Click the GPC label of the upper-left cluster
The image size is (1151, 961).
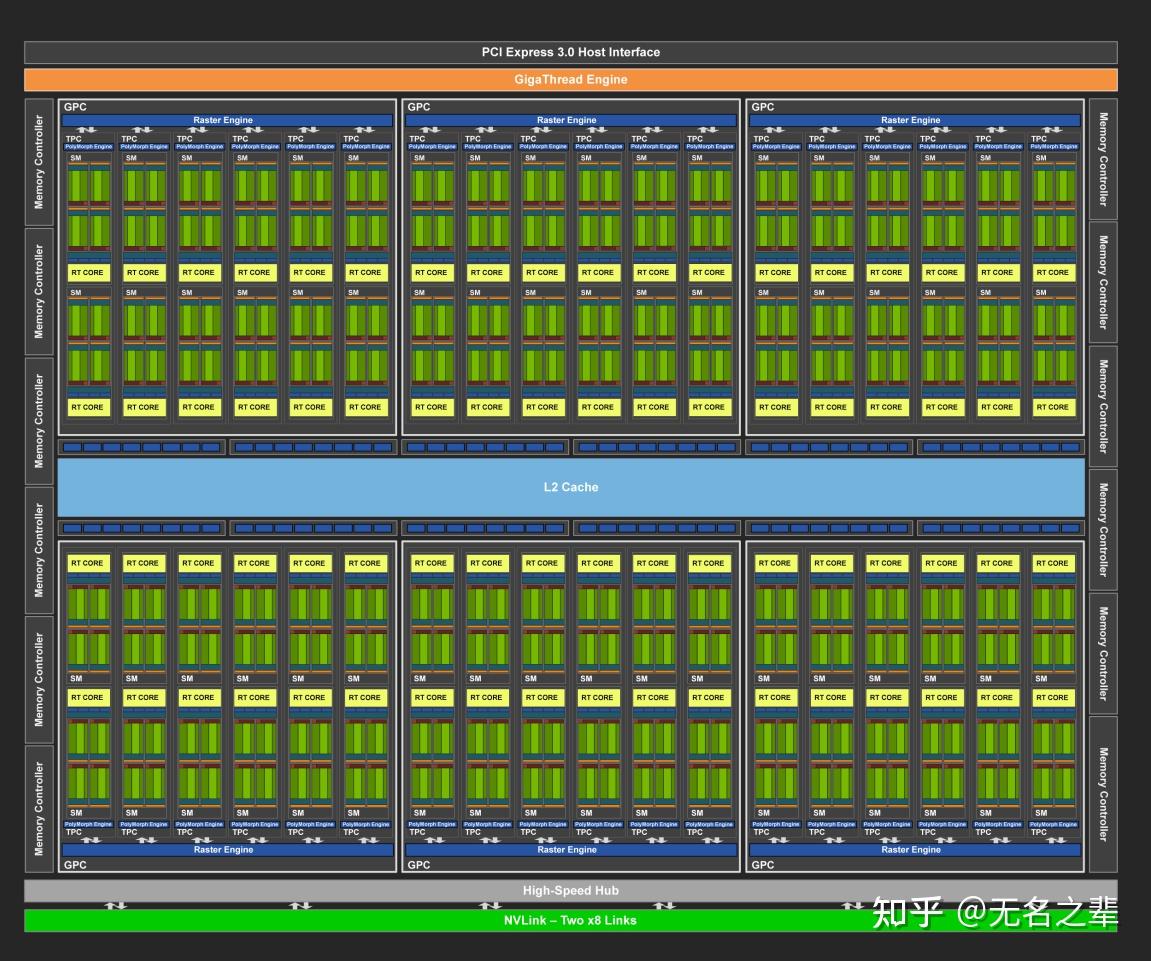(x=75, y=107)
